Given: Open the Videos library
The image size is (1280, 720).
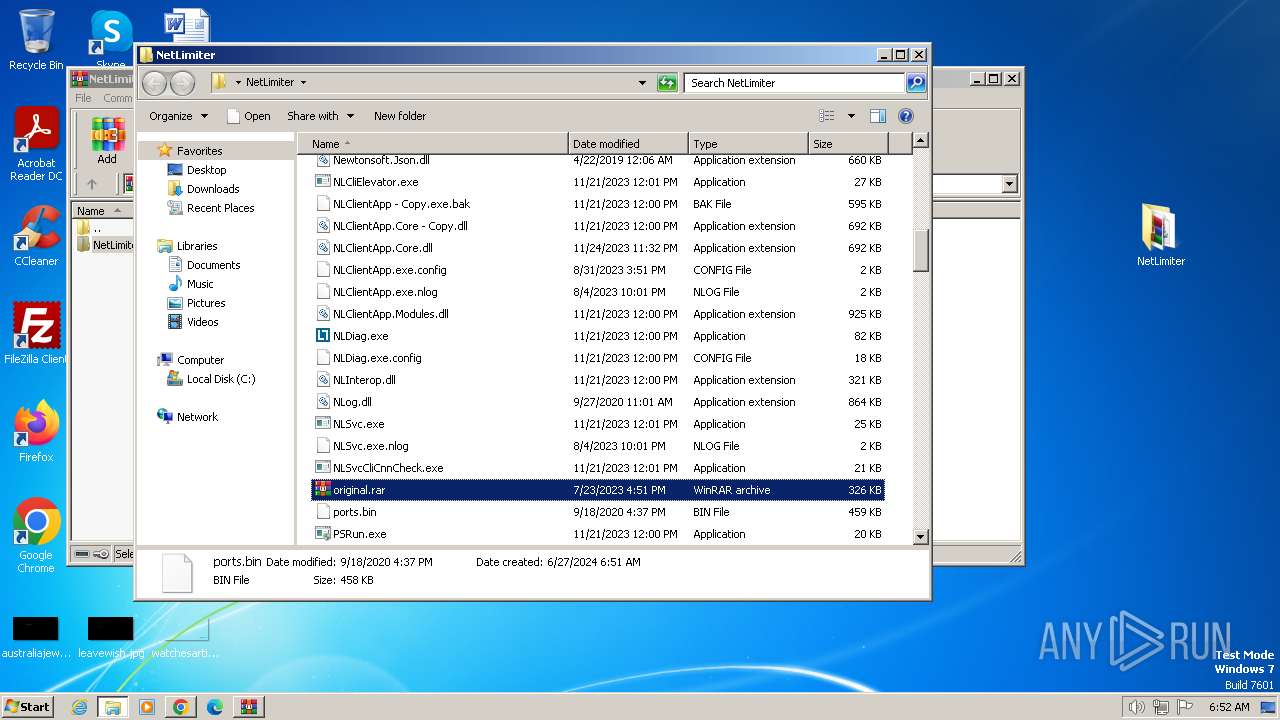Looking at the screenshot, I should [x=202, y=322].
